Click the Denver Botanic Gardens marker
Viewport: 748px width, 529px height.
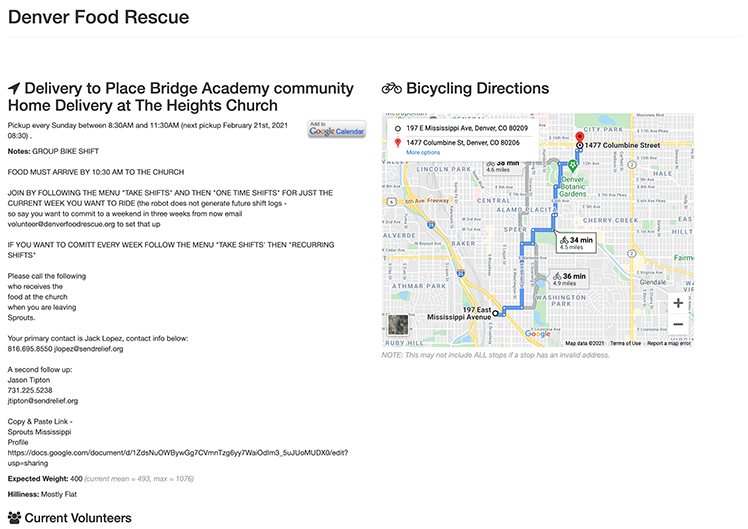click(x=573, y=166)
